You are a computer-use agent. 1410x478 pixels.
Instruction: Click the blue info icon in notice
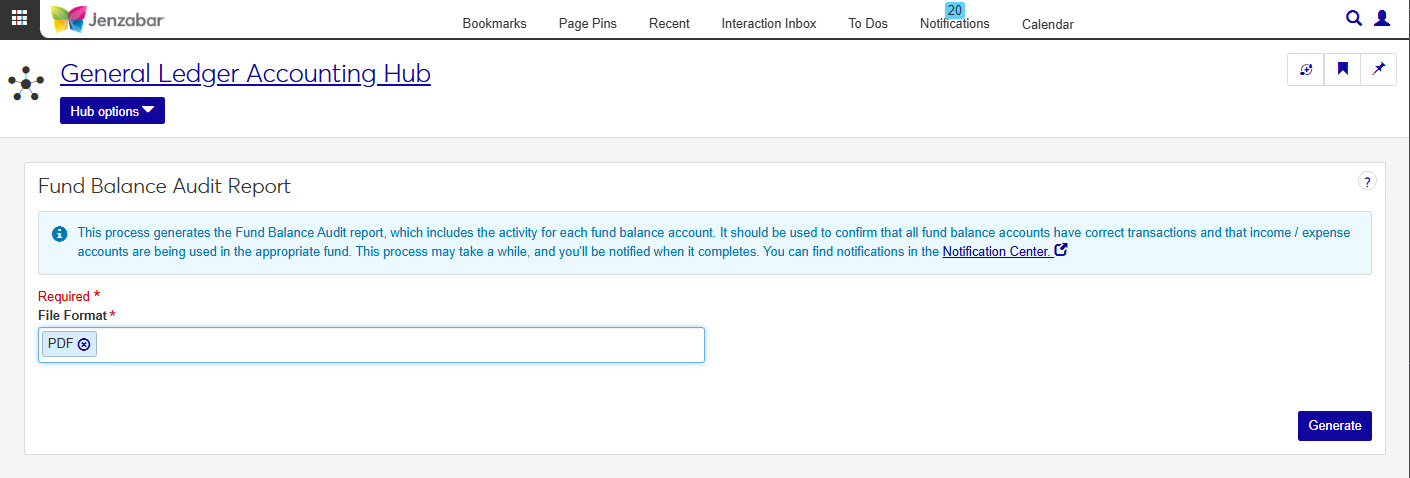[x=59, y=234]
